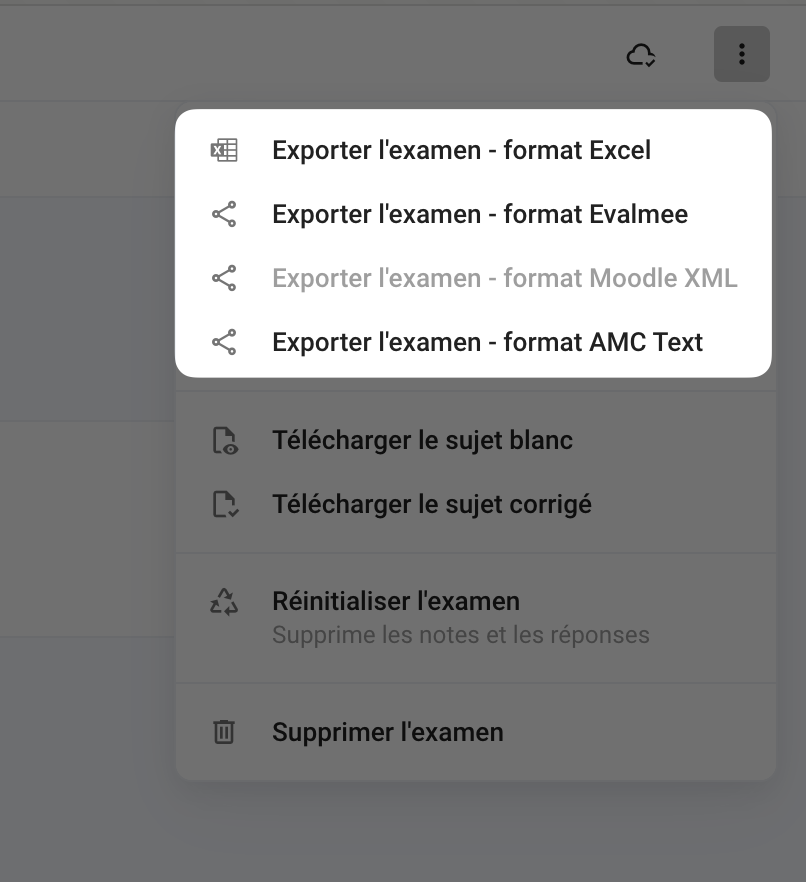Click the corrected subject file-check icon
Viewport: 806px width, 882px height.
pyautogui.click(x=225, y=504)
